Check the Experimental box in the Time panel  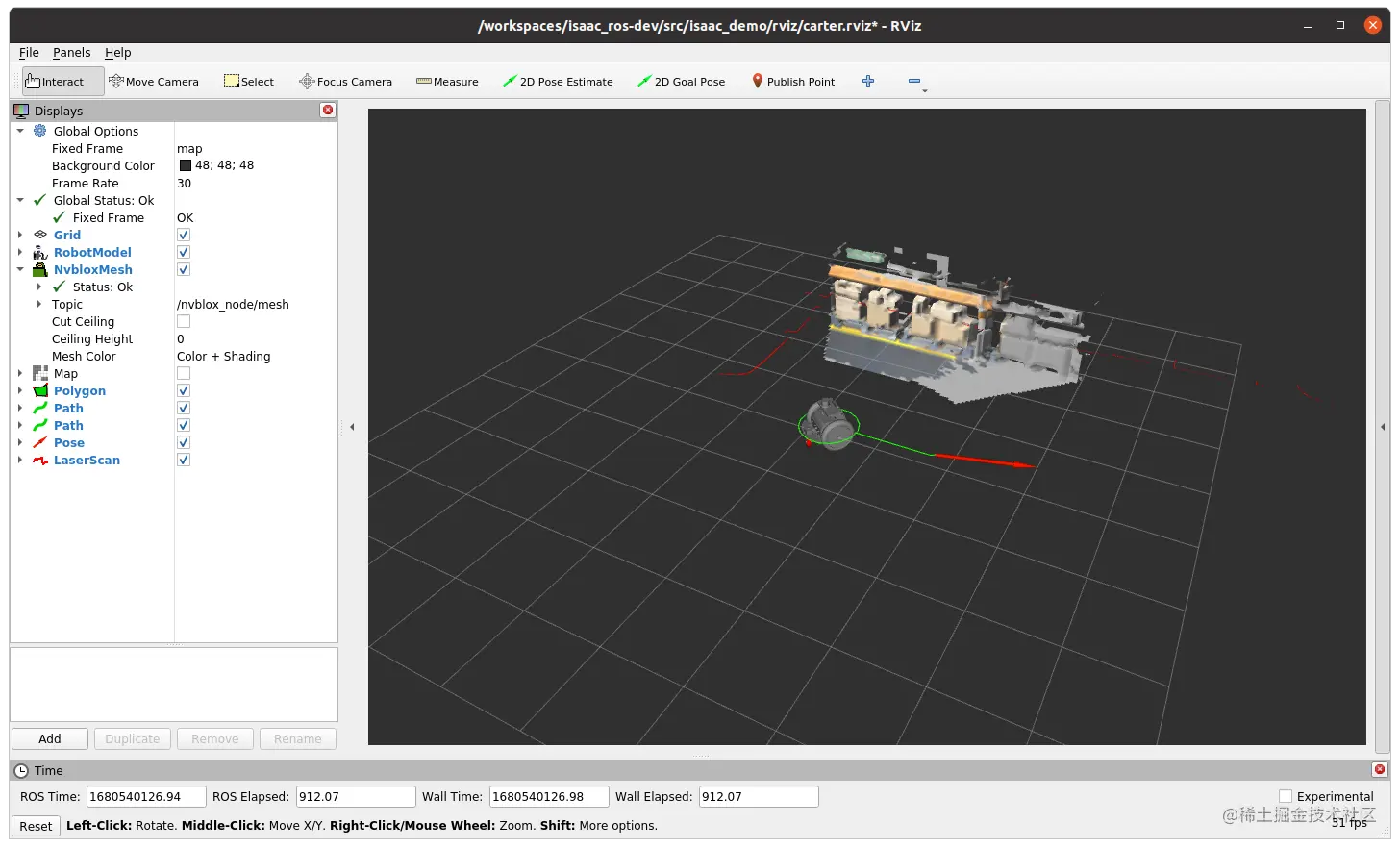(1285, 796)
